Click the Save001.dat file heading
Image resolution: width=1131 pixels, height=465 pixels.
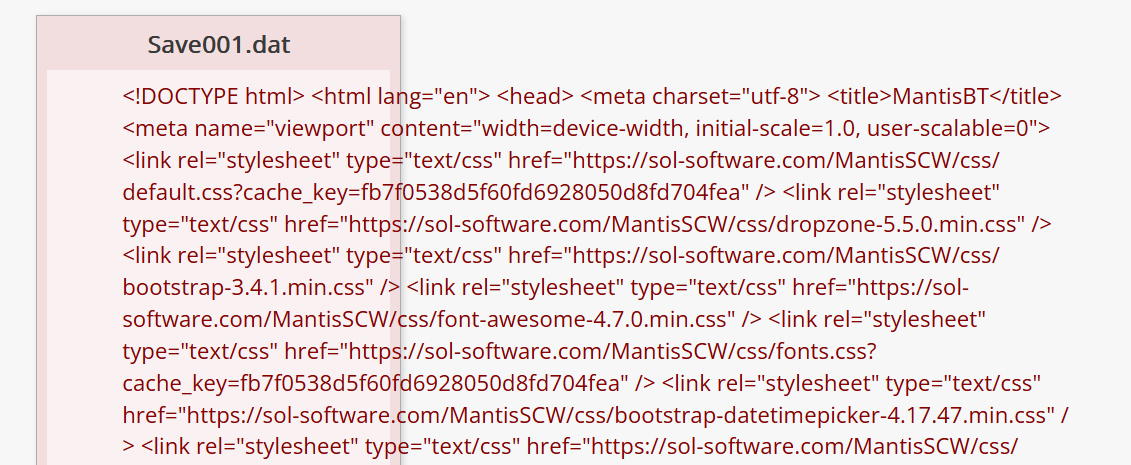(219, 45)
